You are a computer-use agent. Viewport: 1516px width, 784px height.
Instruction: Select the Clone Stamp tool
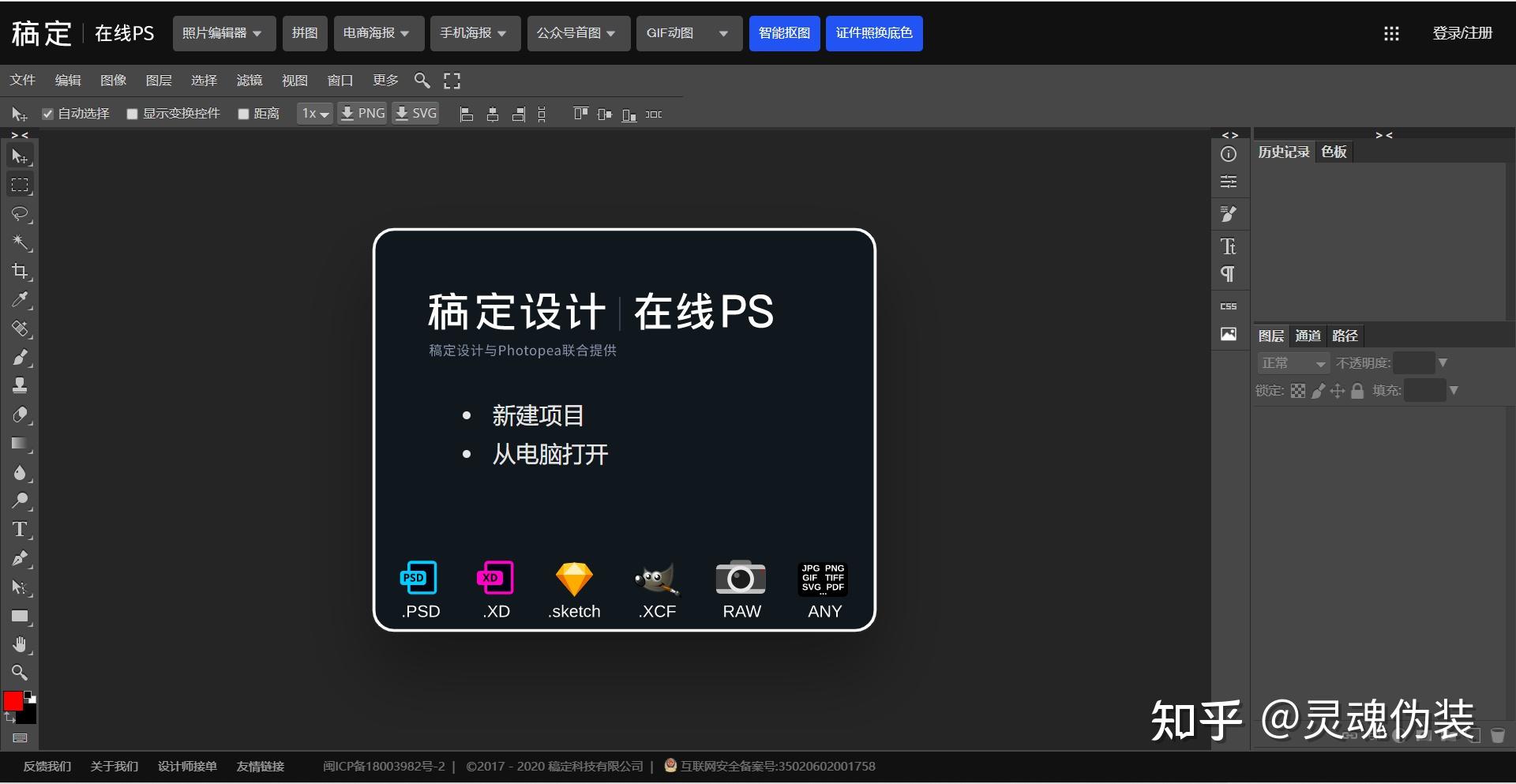(x=20, y=386)
